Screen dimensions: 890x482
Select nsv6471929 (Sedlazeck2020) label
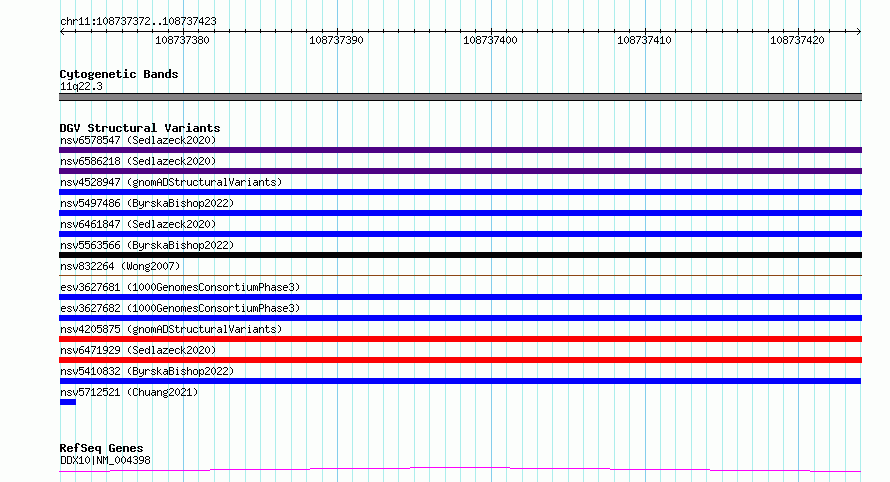click(138, 350)
